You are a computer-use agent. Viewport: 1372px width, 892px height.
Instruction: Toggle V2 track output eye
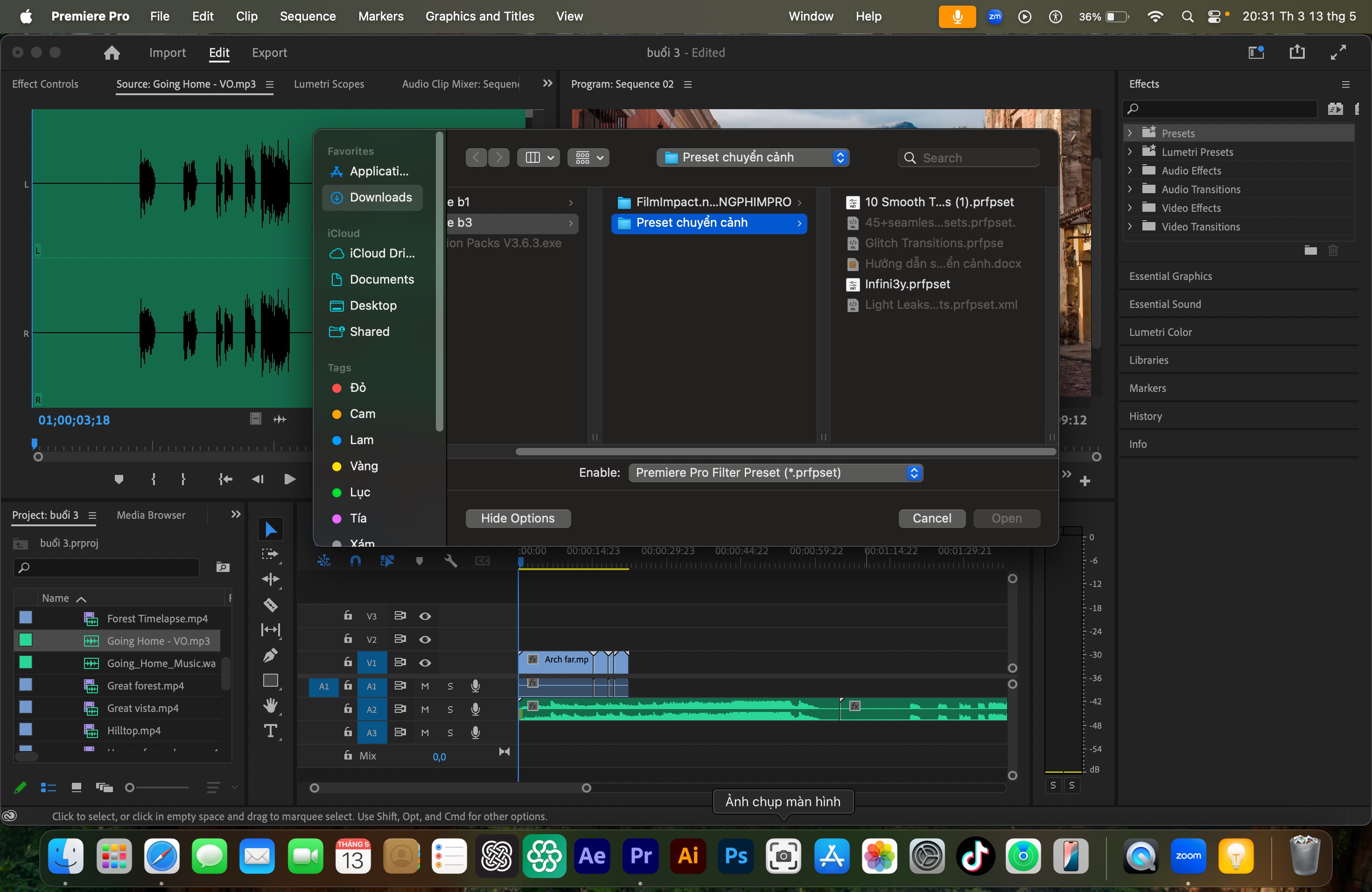425,639
